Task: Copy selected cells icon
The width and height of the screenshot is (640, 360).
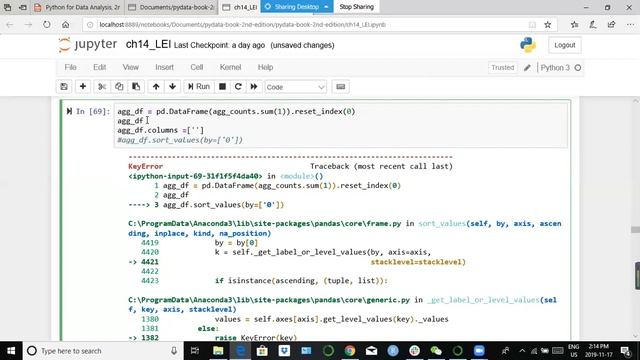Action: point(119,87)
